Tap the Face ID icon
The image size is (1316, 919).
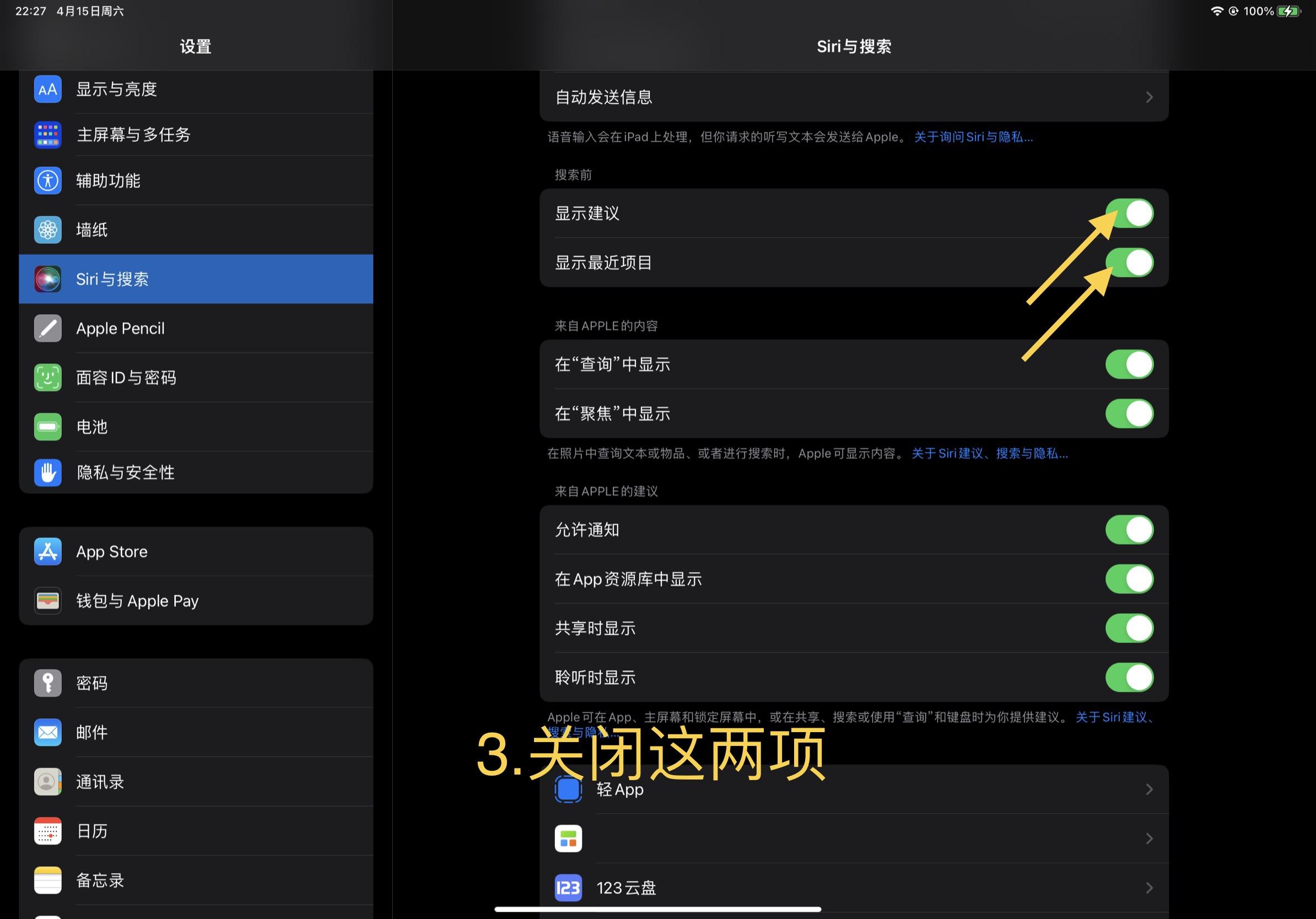[47, 378]
